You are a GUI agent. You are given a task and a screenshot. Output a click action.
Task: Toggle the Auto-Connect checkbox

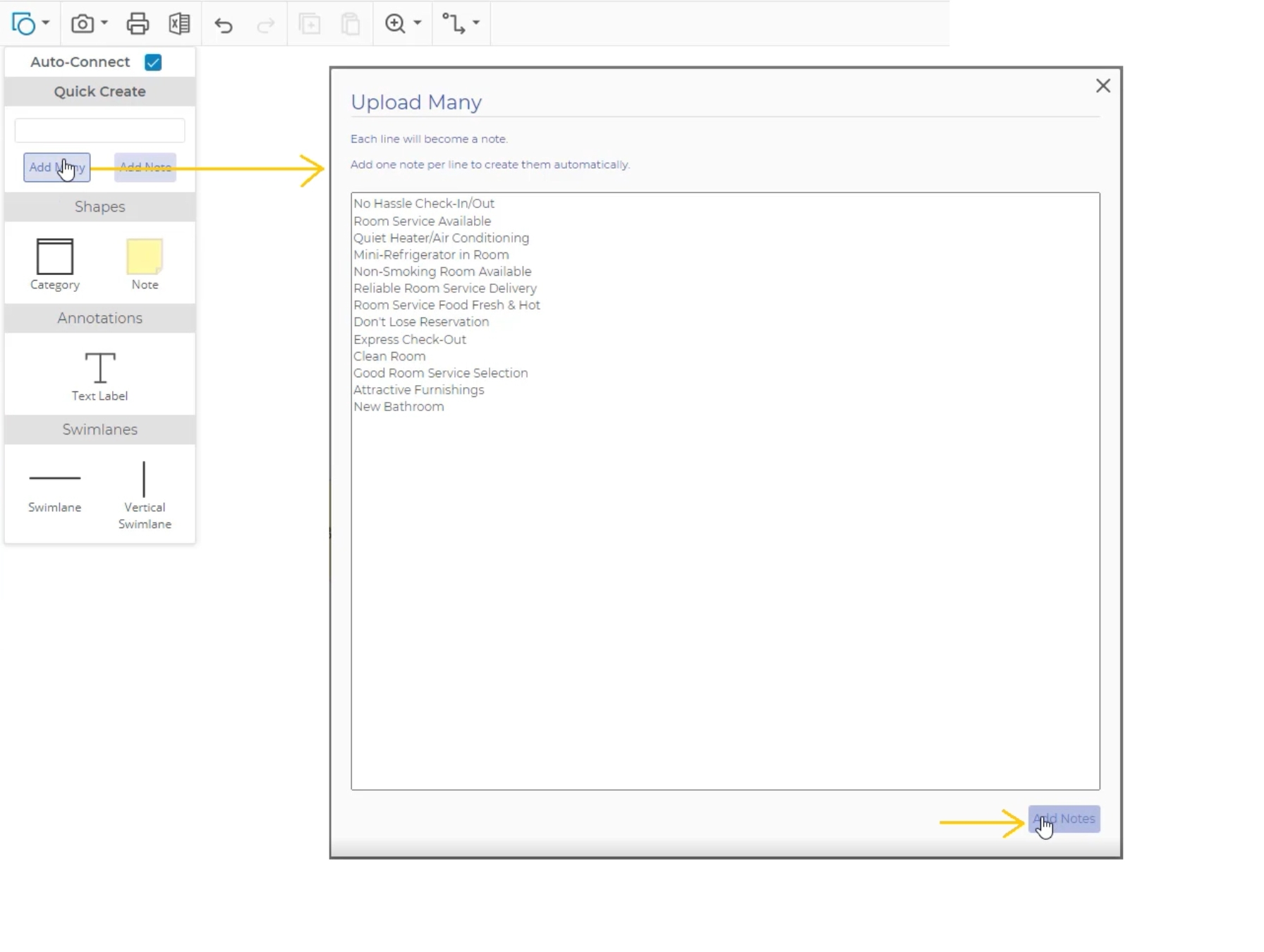point(153,62)
